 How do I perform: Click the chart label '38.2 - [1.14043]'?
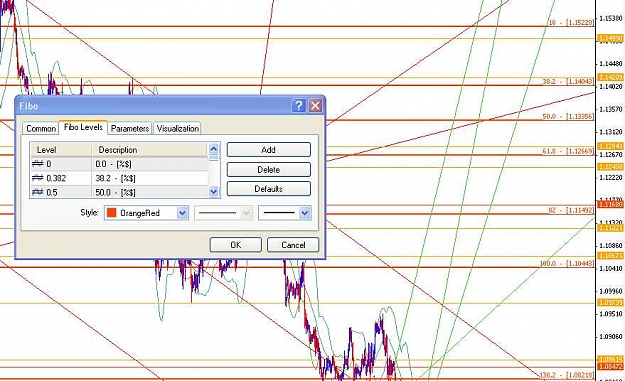pyautogui.click(x=568, y=81)
